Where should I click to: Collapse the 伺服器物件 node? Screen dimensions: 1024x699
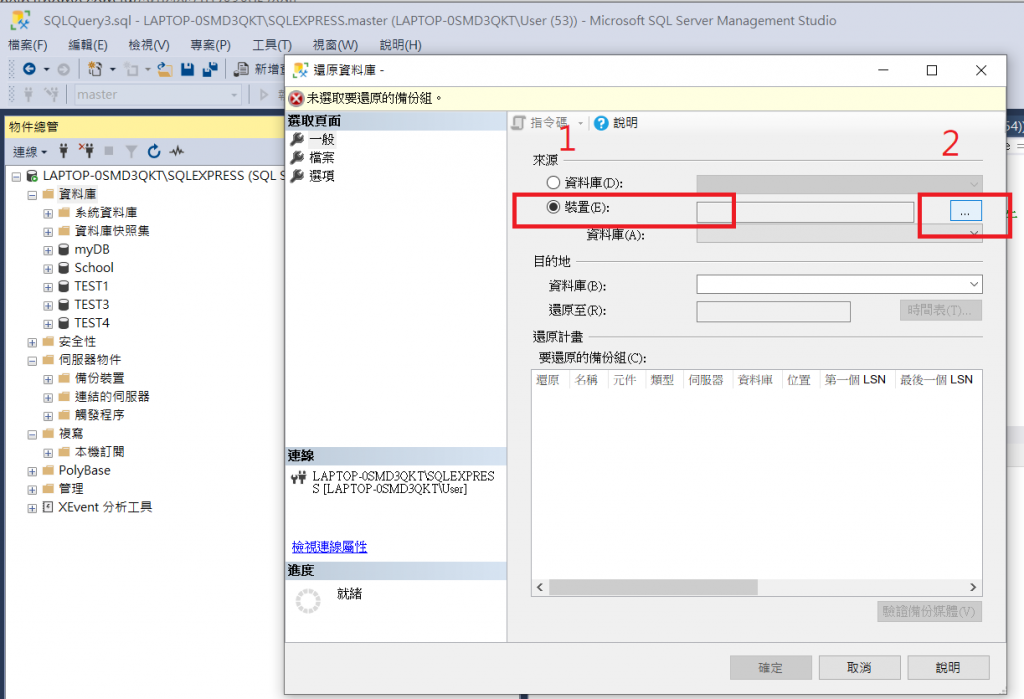point(32,361)
